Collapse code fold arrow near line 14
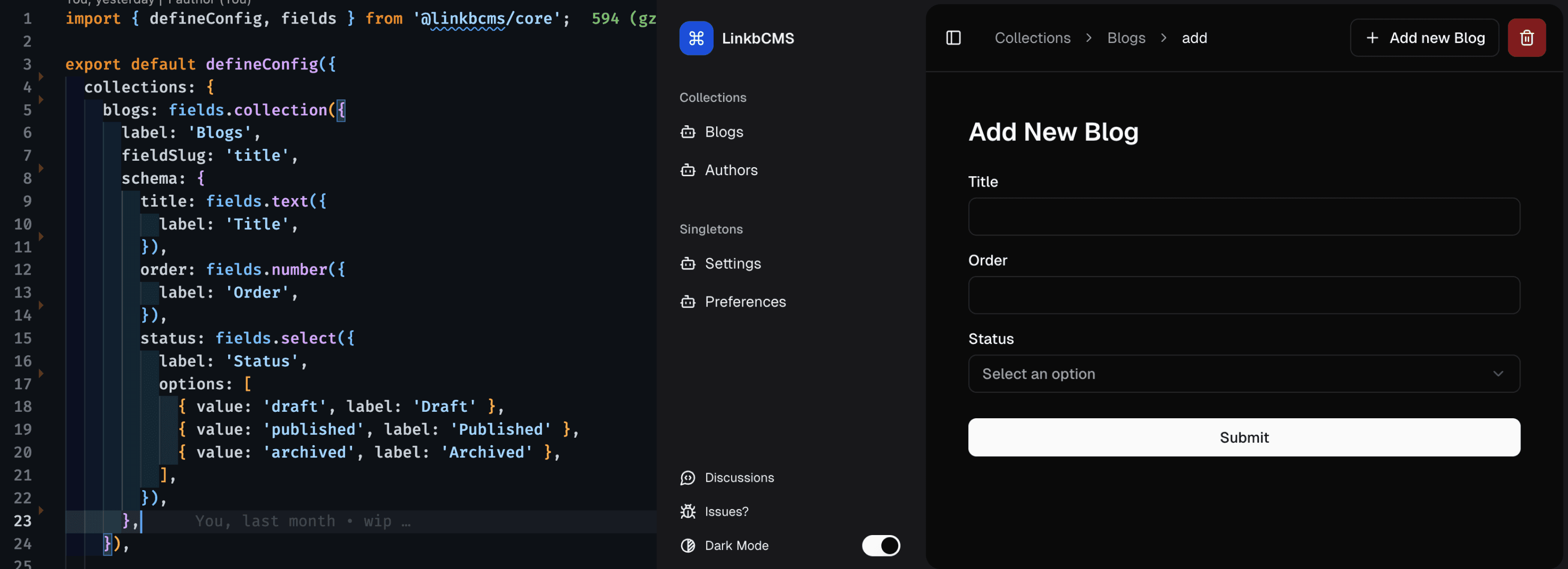This screenshot has width=1568, height=569. click(41, 304)
